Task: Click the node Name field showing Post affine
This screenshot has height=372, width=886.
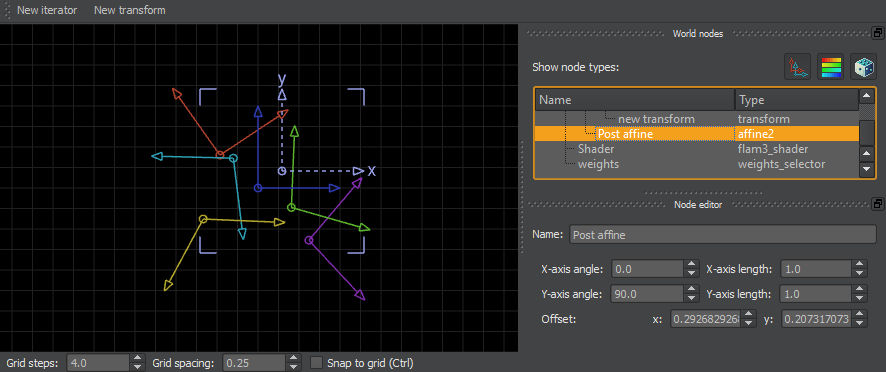Action: tap(722, 235)
